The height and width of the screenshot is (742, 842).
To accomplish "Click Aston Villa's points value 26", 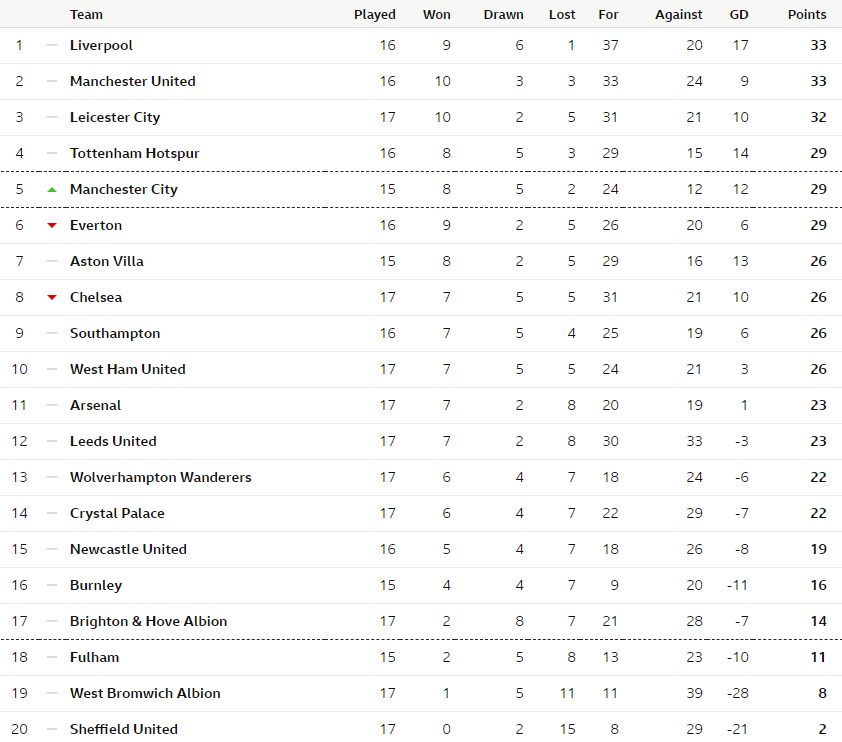I will tap(818, 261).
